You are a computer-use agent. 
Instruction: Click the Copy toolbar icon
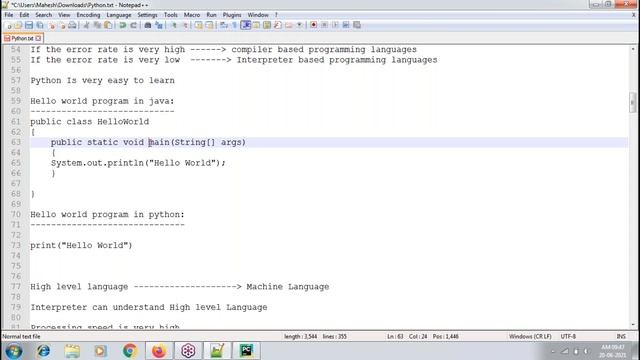(97, 25)
